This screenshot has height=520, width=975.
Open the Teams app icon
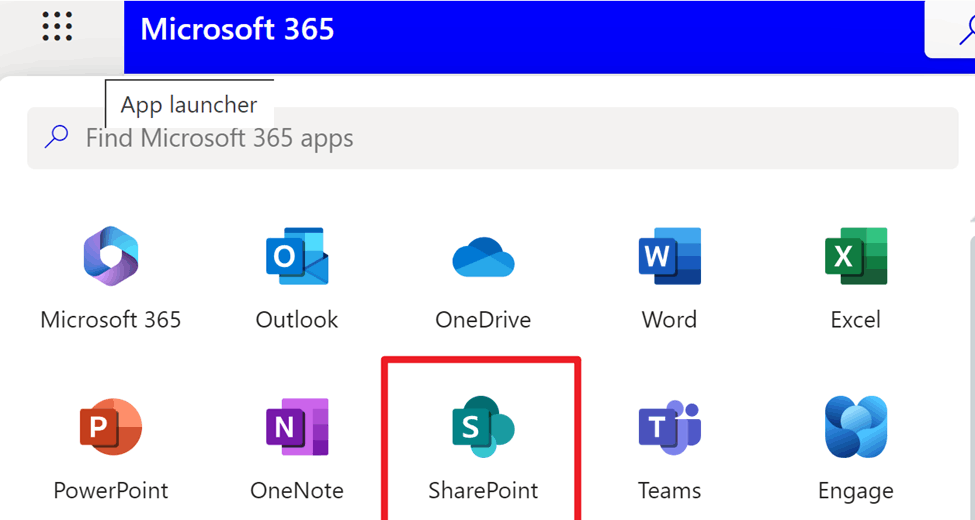tap(670, 427)
